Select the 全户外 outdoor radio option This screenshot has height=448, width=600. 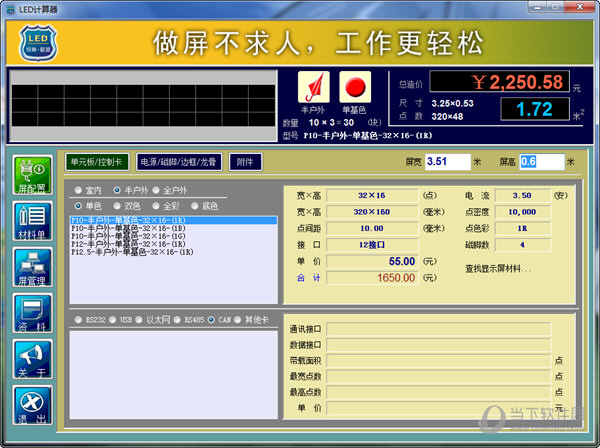pos(155,190)
